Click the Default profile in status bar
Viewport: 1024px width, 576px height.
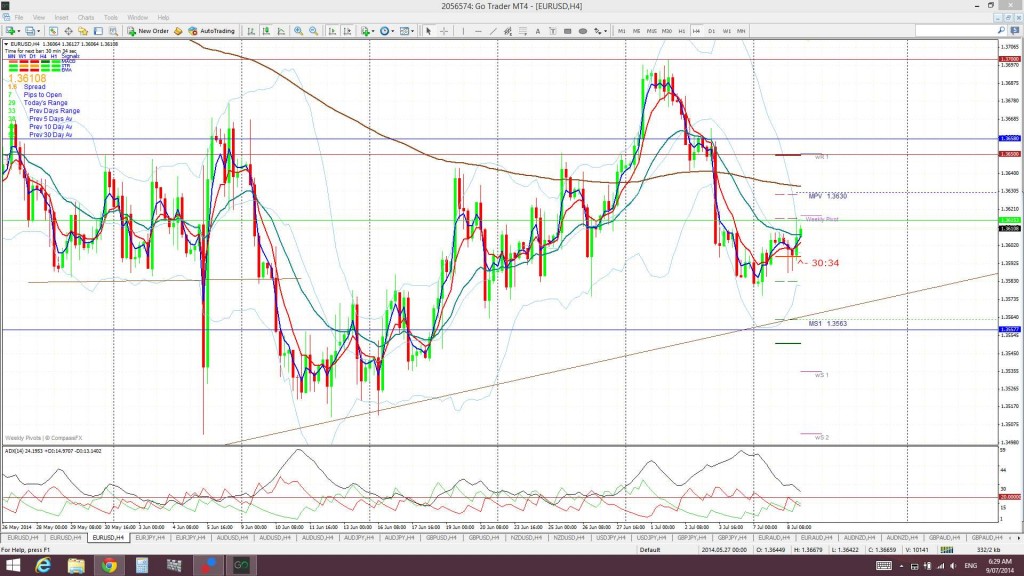649,549
